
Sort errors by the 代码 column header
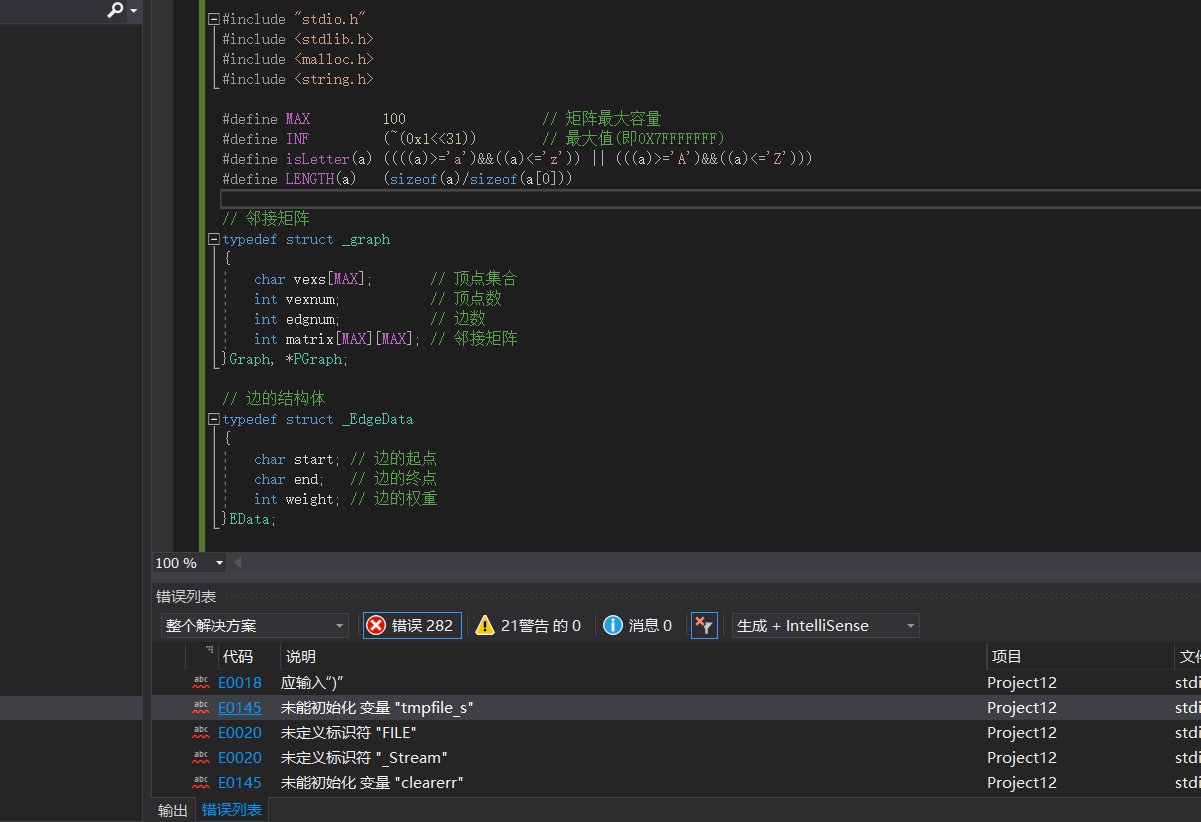238,656
